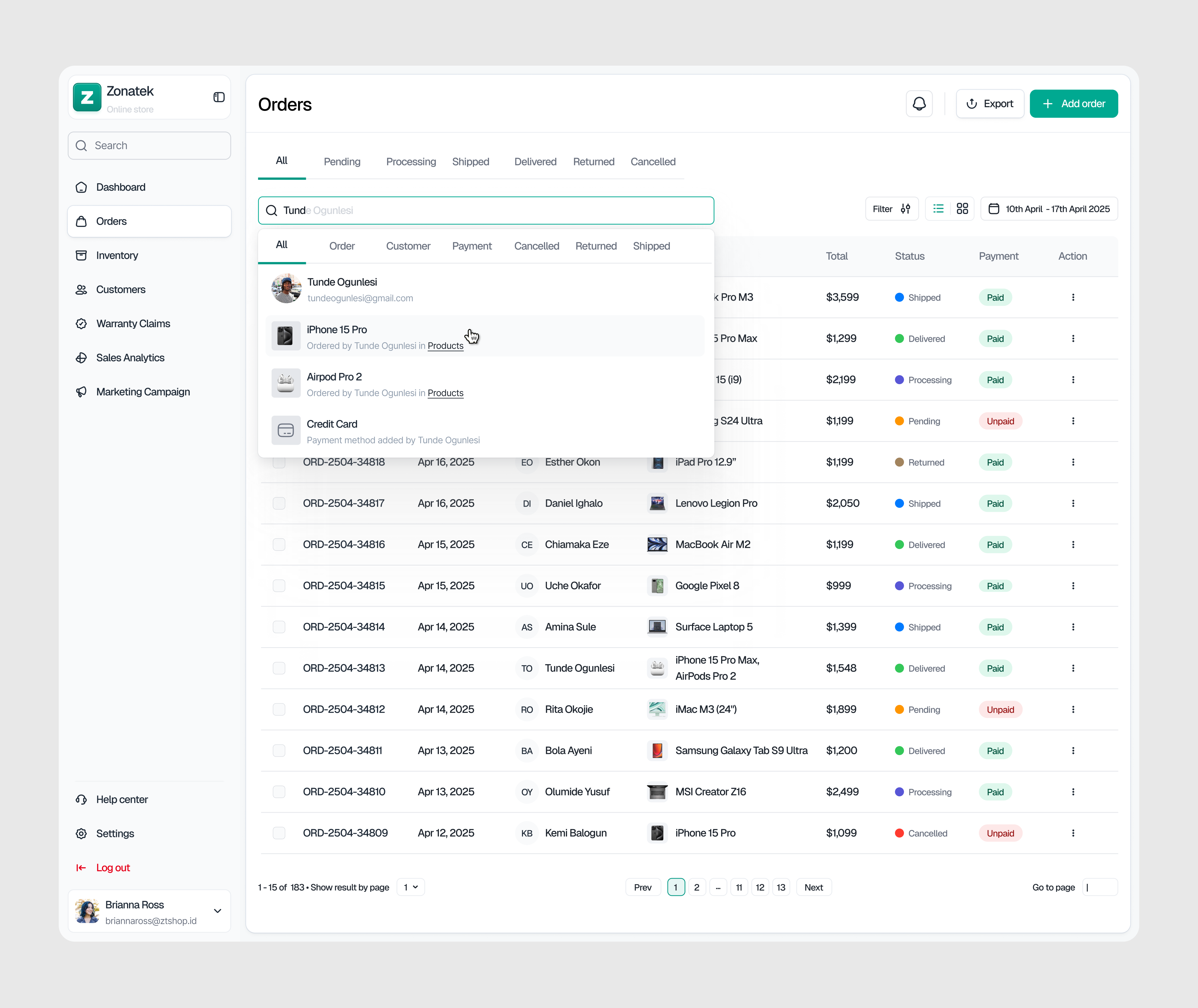Check the checkbox for order ORD-2504-34817
The image size is (1198, 1008).
(x=279, y=503)
